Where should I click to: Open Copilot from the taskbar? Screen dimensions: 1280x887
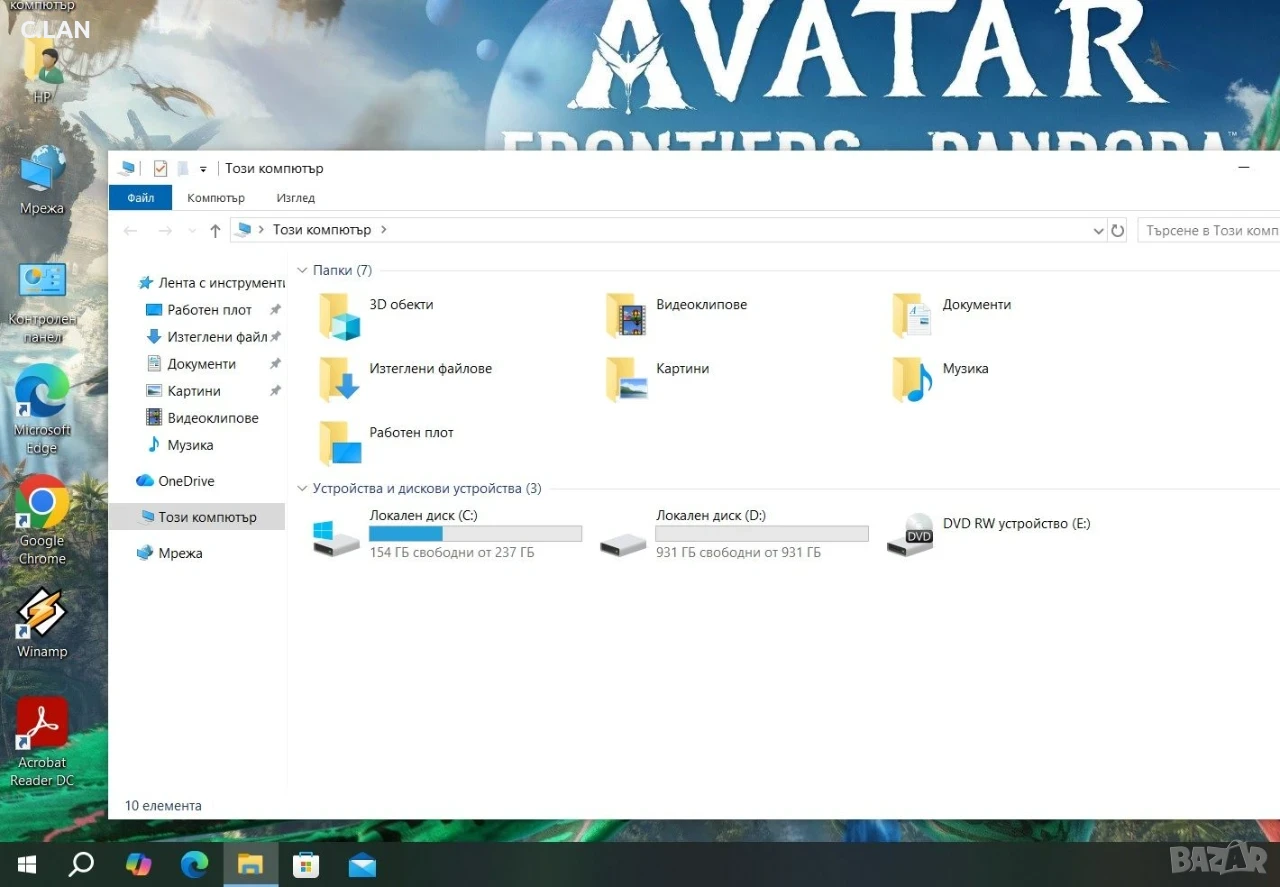pyautogui.click(x=138, y=864)
